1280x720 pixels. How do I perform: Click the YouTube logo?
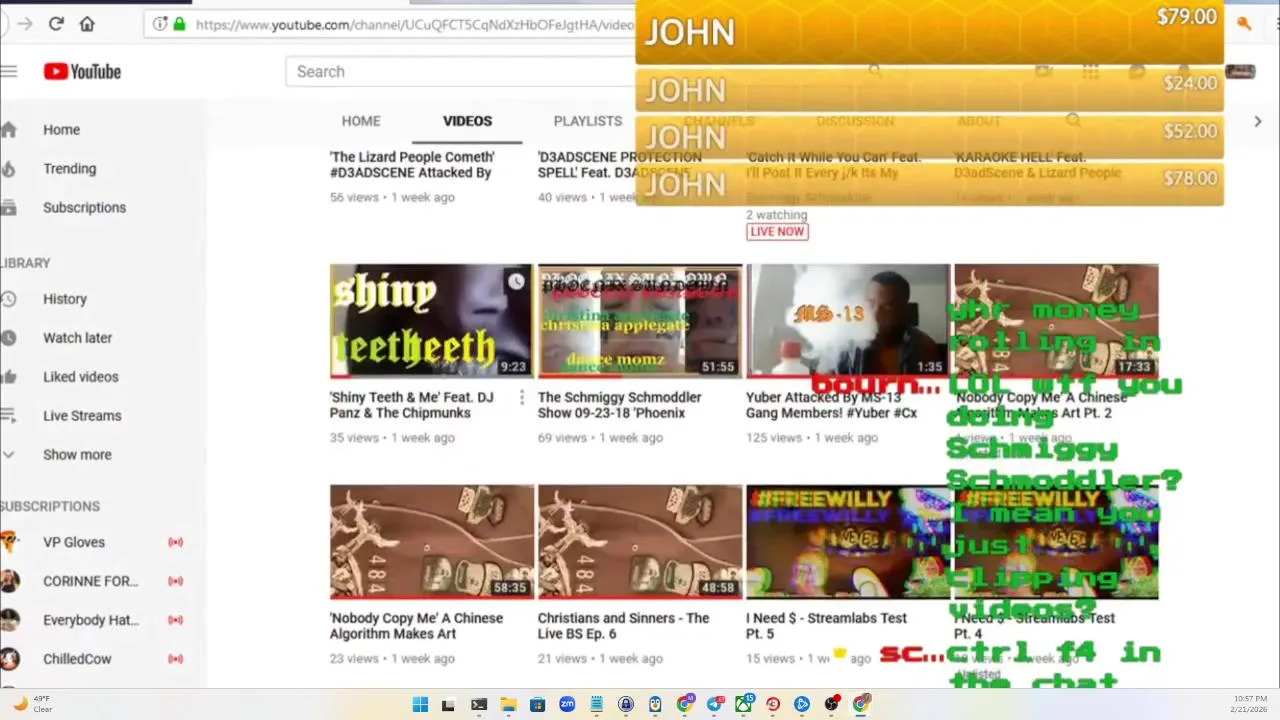(x=82, y=71)
